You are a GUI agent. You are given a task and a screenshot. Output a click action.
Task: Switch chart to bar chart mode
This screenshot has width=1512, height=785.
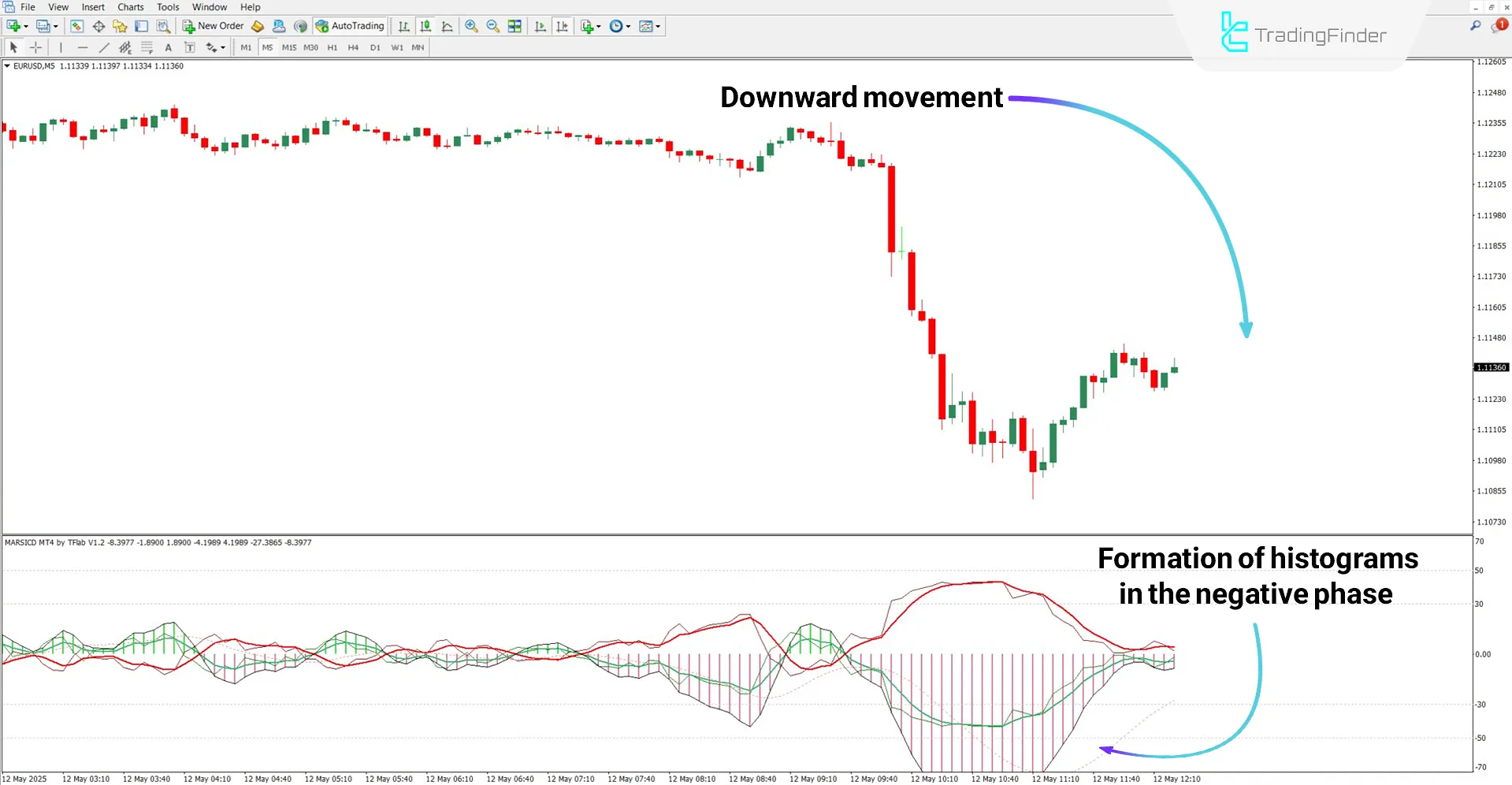[403, 26]
